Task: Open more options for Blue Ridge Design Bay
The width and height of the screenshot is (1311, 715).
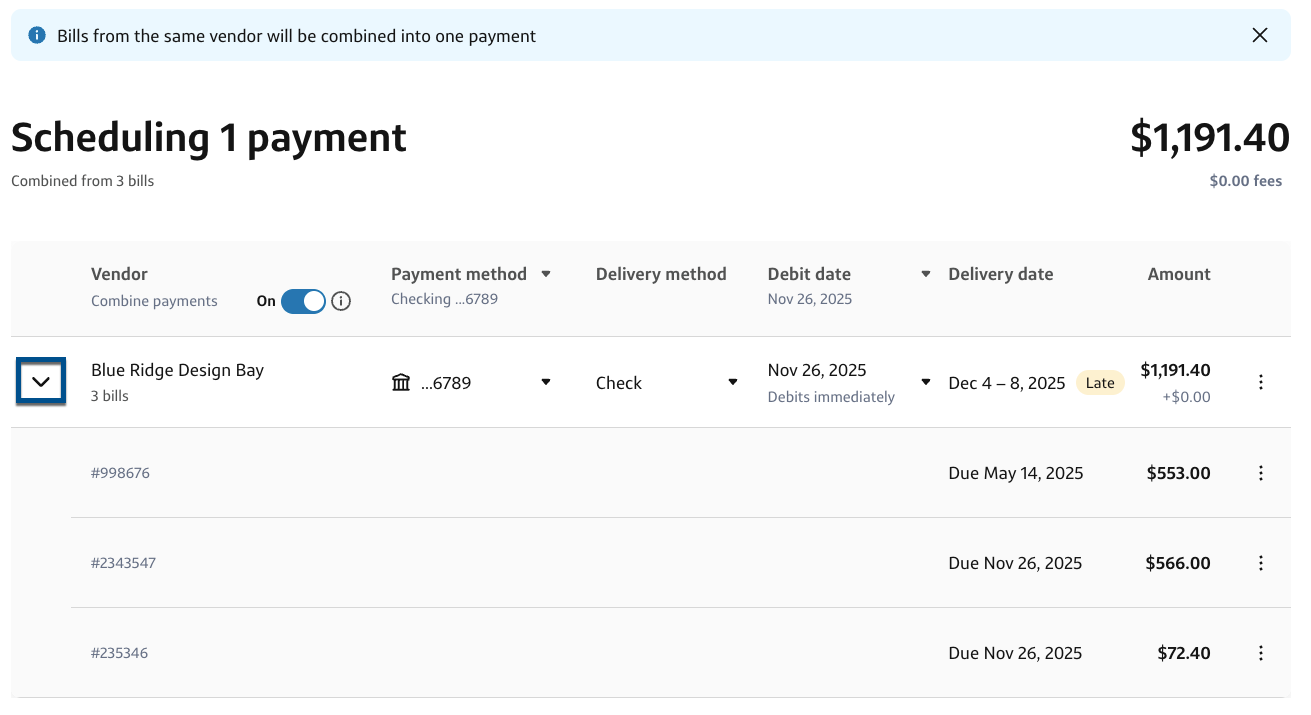Action: pyautogui.click(x=1260, y=382)
